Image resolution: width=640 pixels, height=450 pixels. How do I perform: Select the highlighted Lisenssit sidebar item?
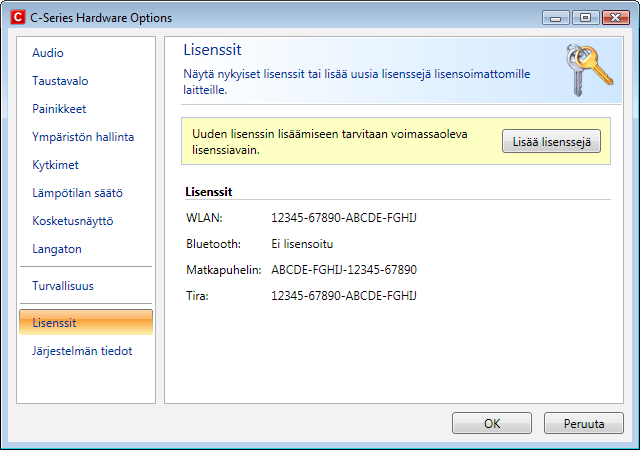86,322
